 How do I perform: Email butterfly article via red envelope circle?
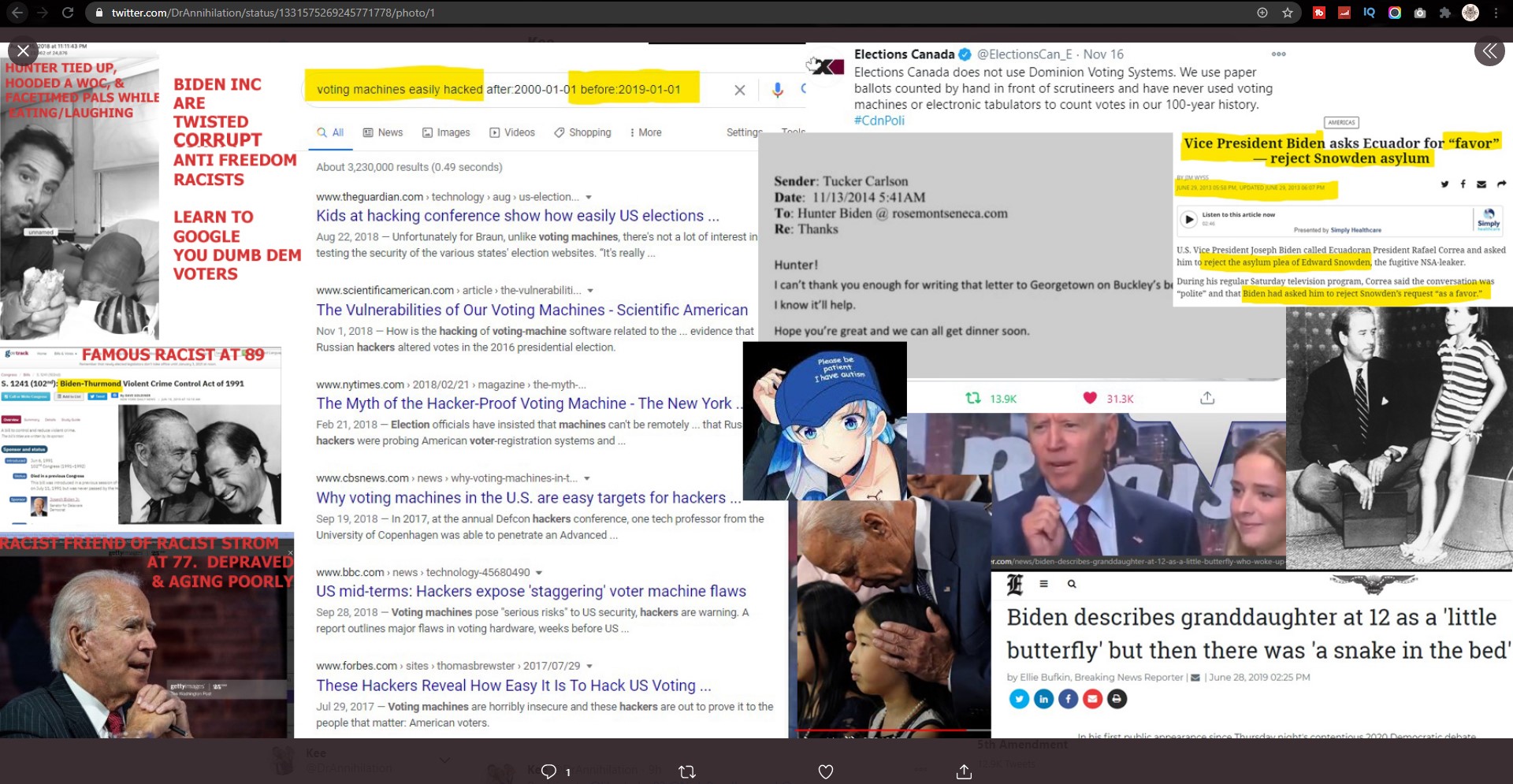click(1092, 699)
